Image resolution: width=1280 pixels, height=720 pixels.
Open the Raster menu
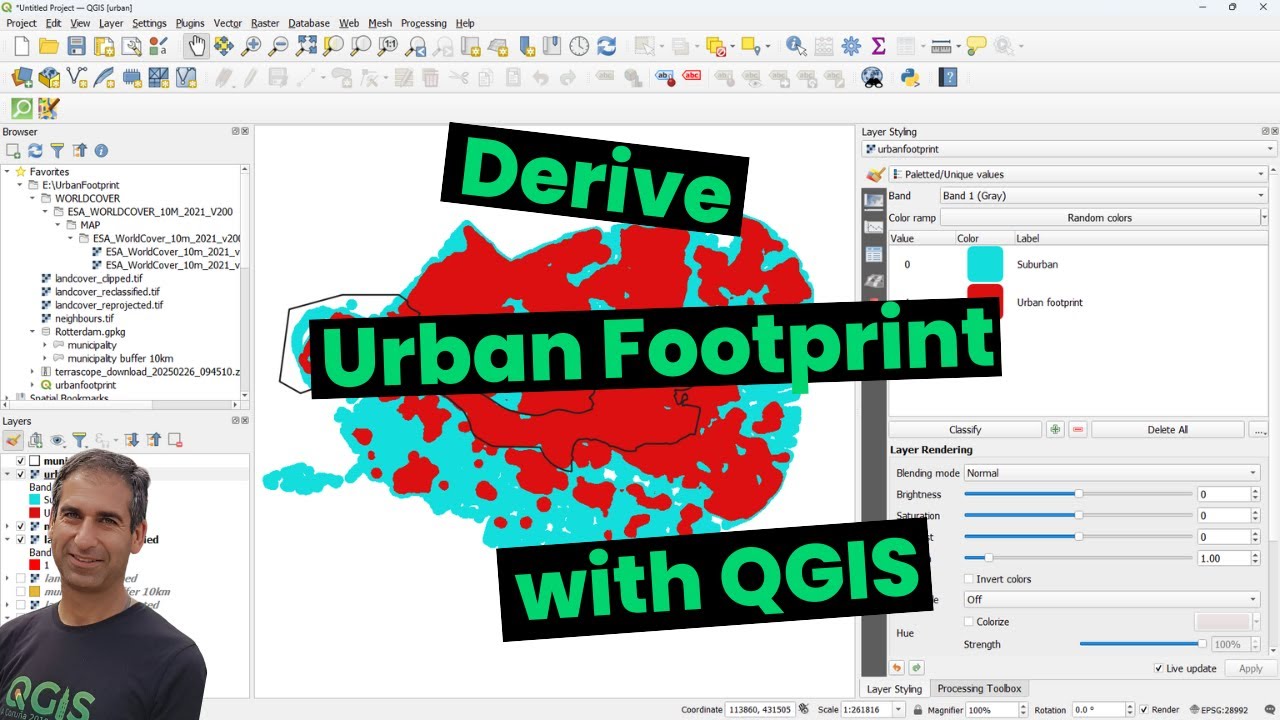(x=265, y=23)
